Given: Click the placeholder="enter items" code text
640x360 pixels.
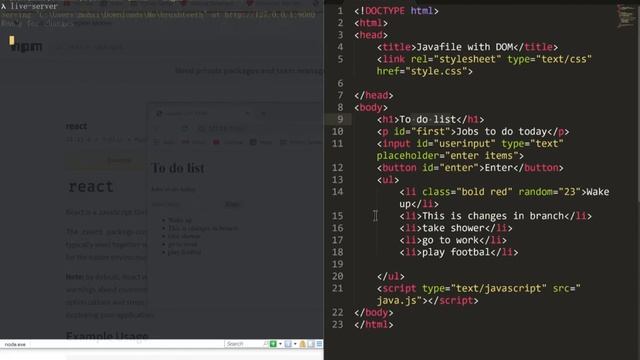Looking at the screenshot, I should click(x=447, y=156).
